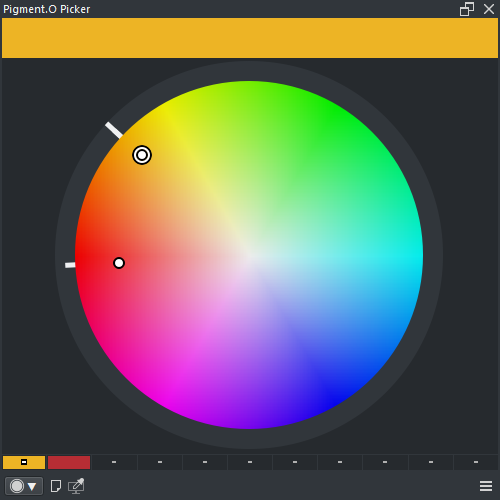Image resolution: width=500 pixels, height=500 pixels.
Task: Click the last empty palette slot
Action: 476,462
